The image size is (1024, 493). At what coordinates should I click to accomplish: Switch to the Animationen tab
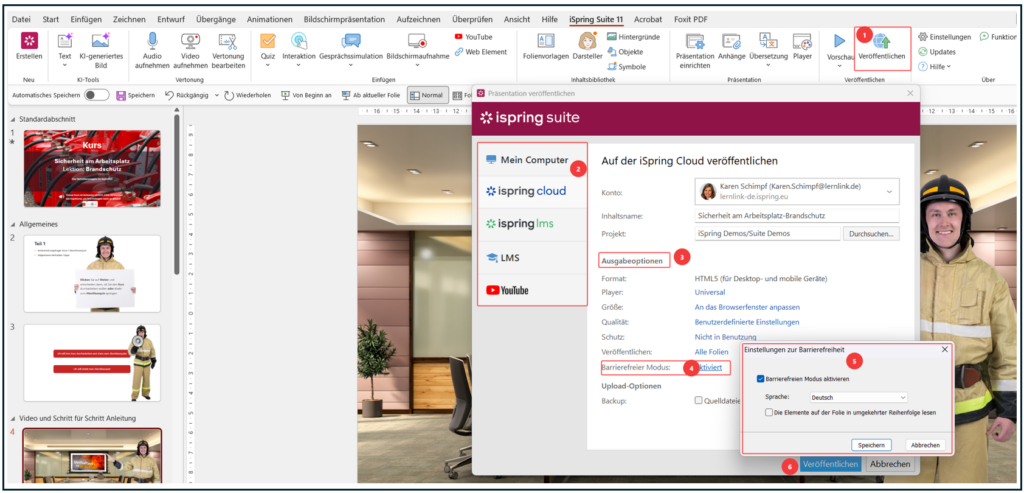click(270, 20)
